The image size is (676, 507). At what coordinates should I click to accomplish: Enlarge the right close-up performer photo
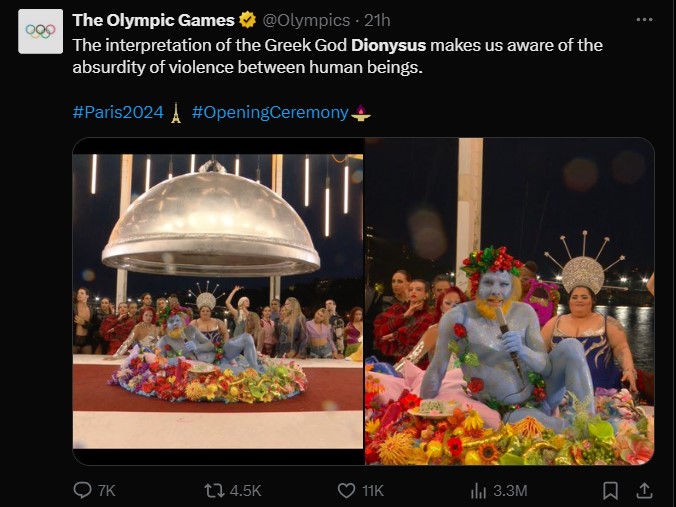point(509,301)
